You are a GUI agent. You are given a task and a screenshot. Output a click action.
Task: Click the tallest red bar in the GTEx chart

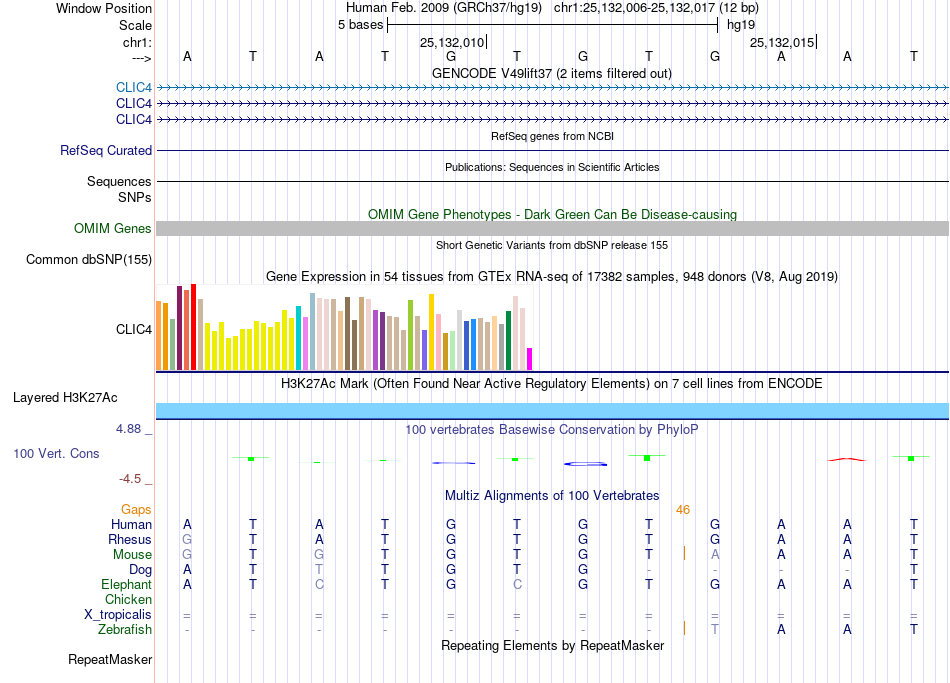coord(193,327)
